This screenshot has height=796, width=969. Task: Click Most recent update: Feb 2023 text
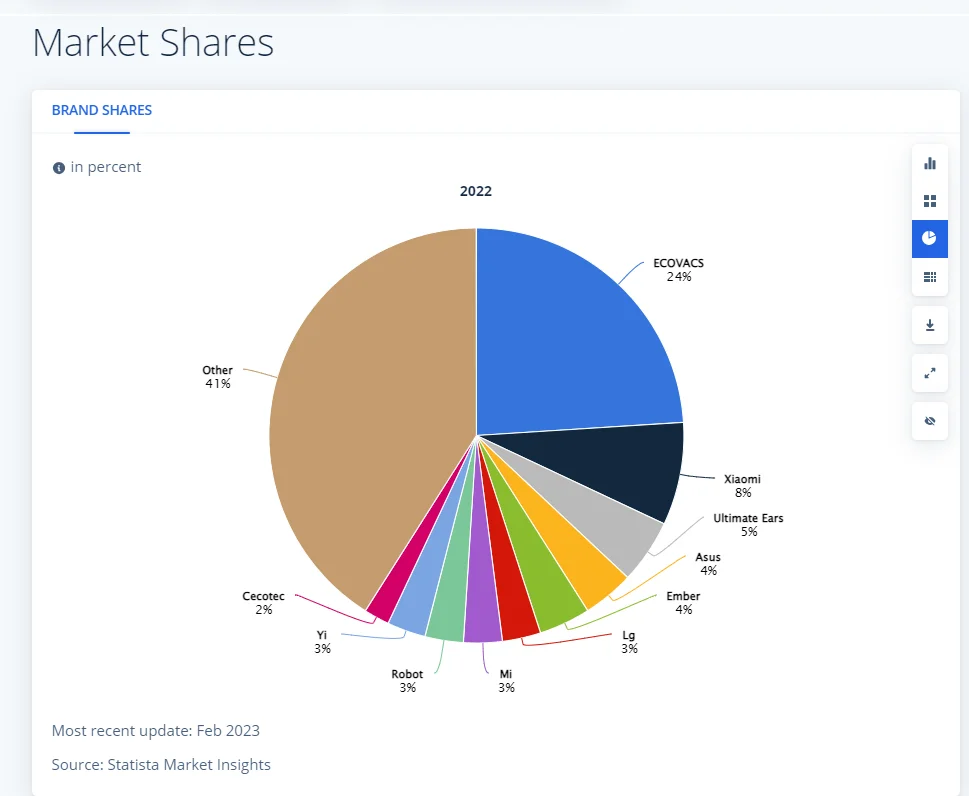point(156,730)
